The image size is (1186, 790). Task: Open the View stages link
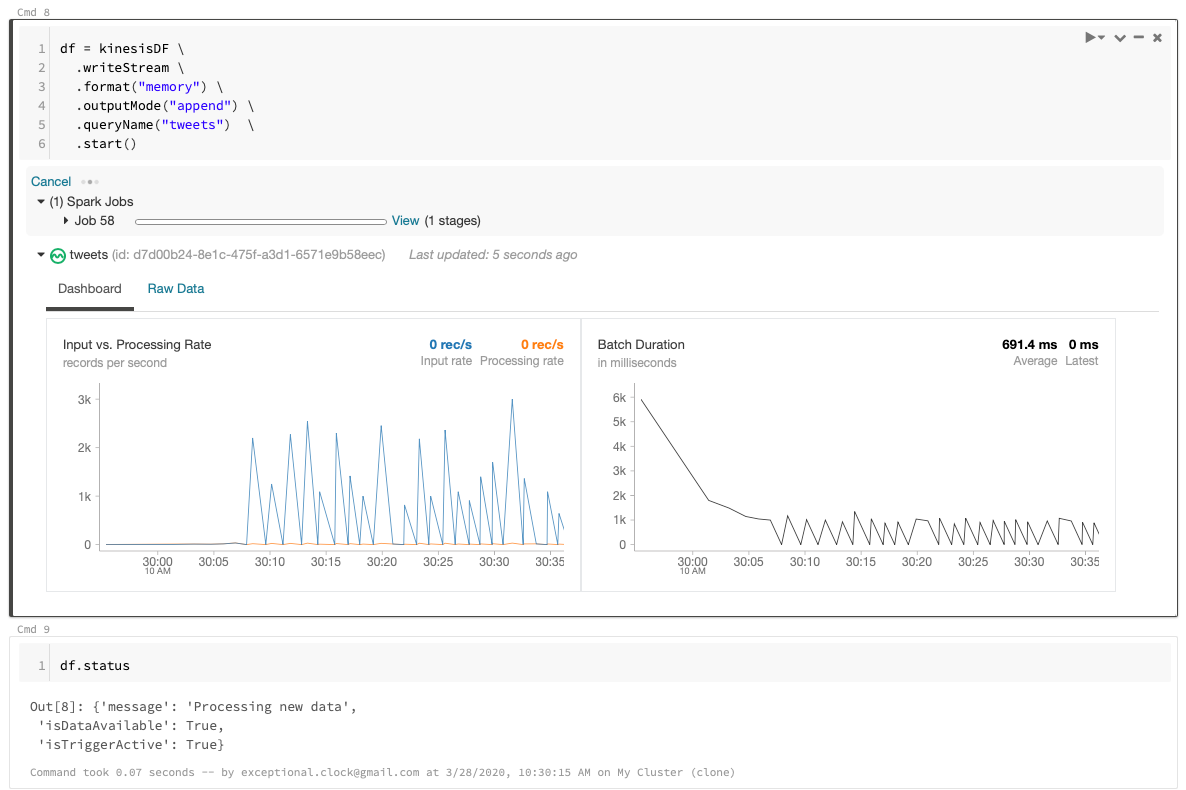(405, 221)
